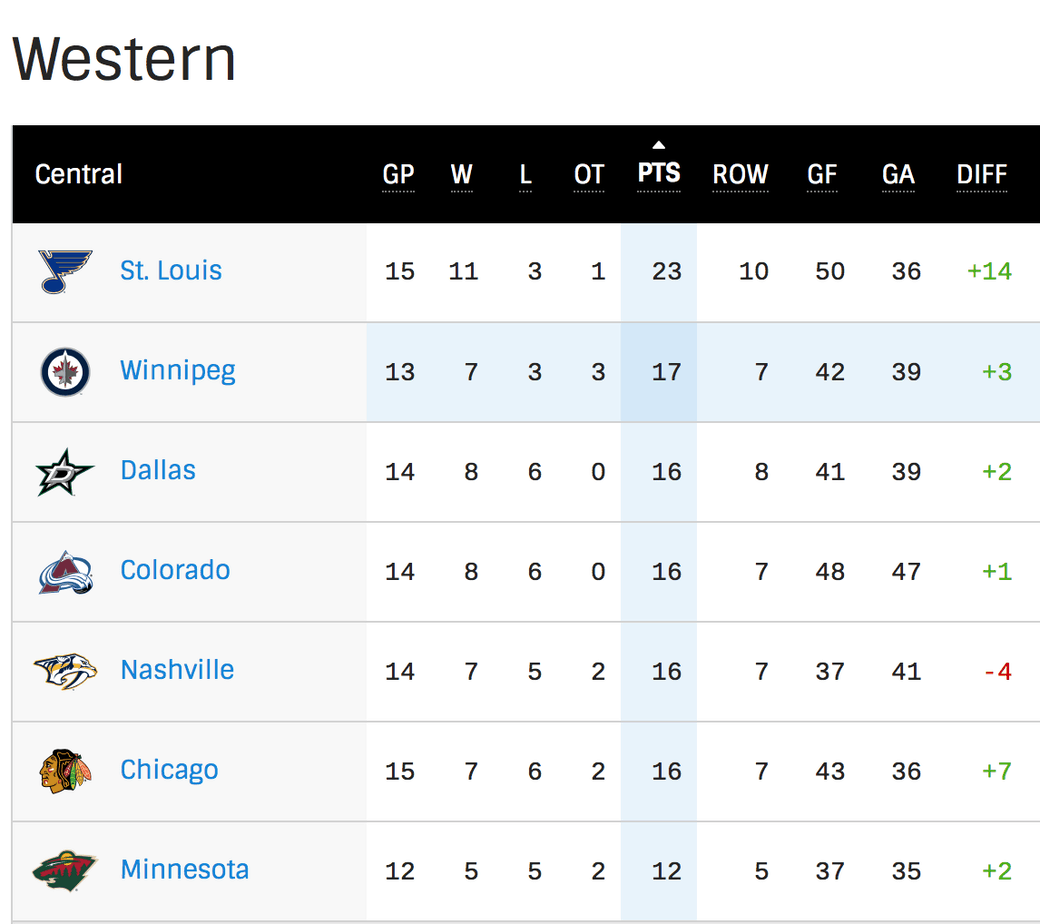Image resolution: width=1040 pixels, height=924 pixels.
Task: Click the Winnipeg Jets logo
Action: click(x=65, y=371)
